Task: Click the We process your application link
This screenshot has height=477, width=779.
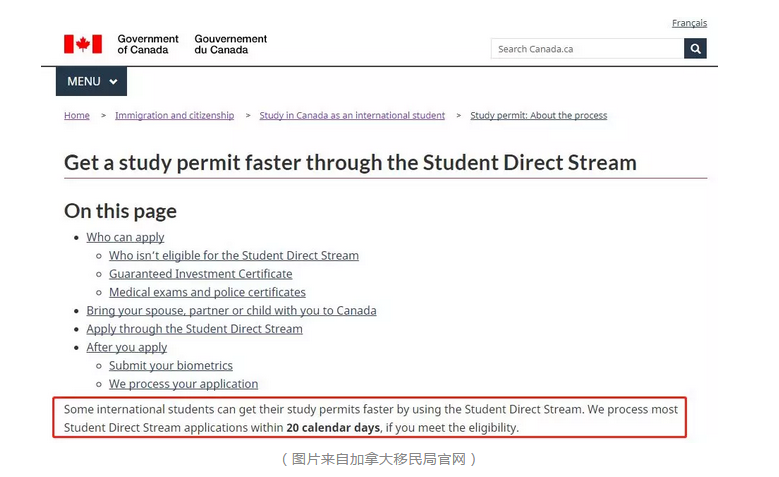Action: click(x=183, y=384)
